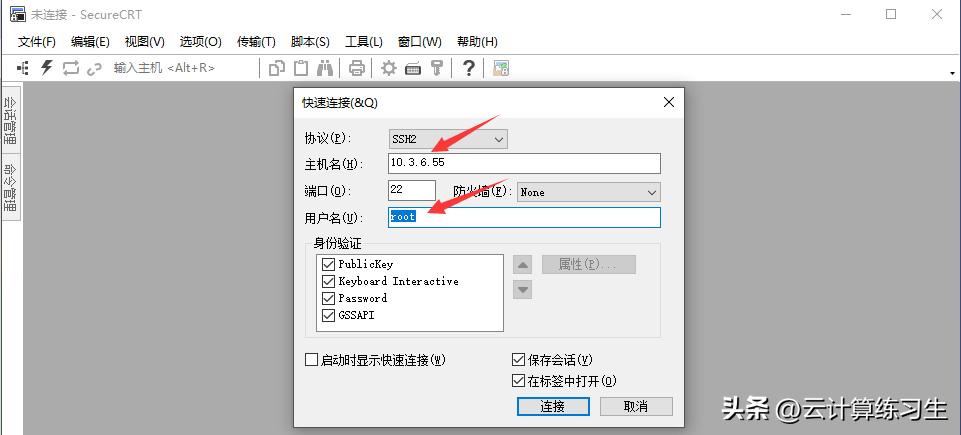
Task: Enable 启动时显示快速连接 checkbox
Action: click(x=312, y=360)
